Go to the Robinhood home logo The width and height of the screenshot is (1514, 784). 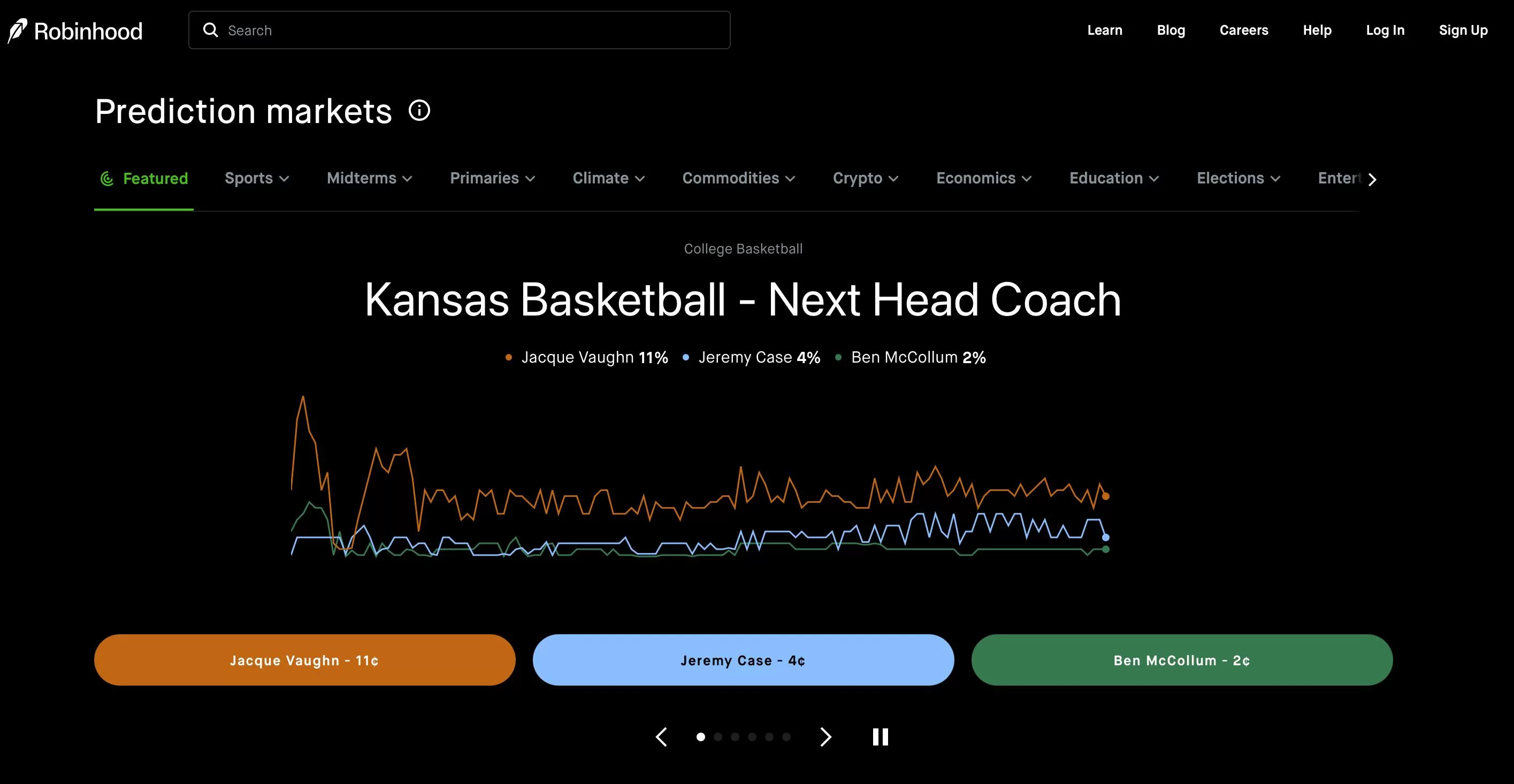tap(75, 30)
